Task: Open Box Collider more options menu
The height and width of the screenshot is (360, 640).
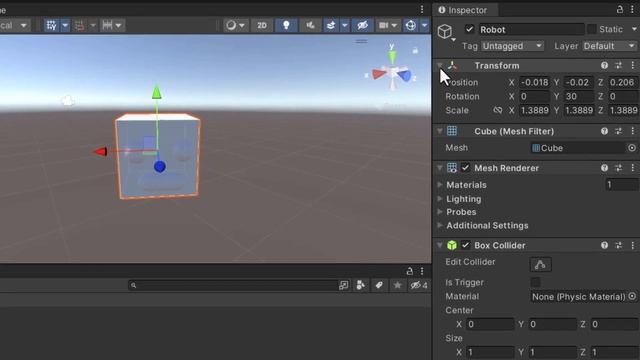Action: pyautogui.click(x=632, y=245)
